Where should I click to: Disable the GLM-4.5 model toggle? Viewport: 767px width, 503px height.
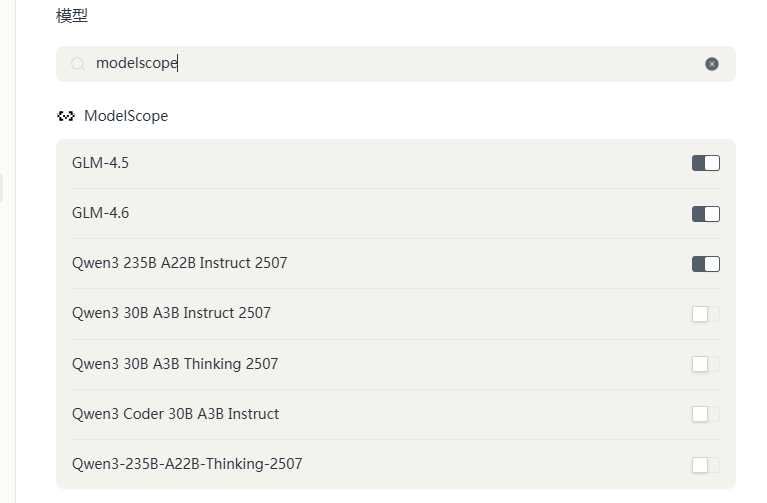(706, 163)
